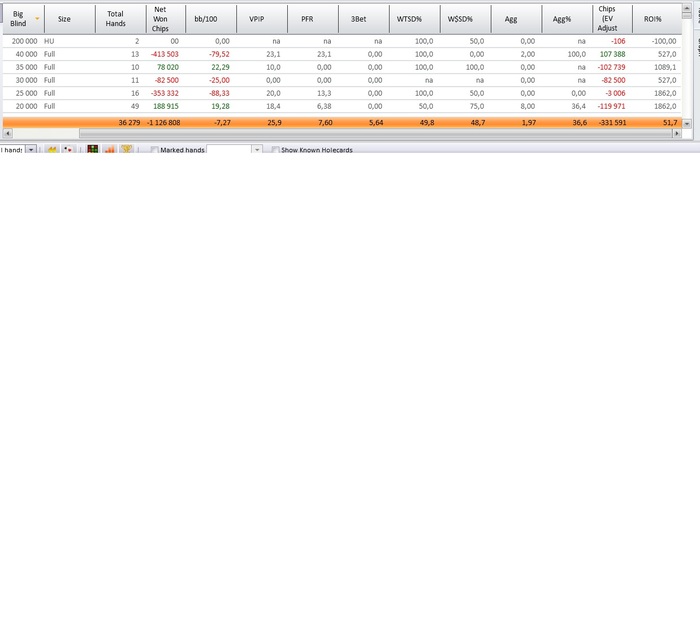Click summary bb/100 value -7,27

[x=222, y=122]
